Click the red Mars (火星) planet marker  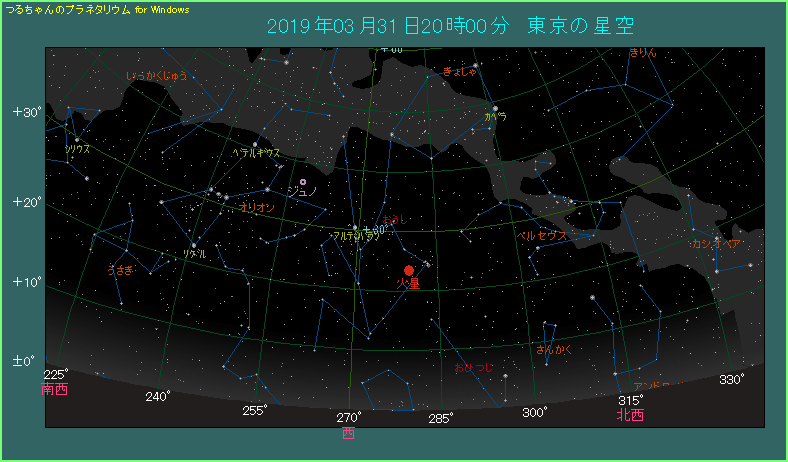point(409,270)
